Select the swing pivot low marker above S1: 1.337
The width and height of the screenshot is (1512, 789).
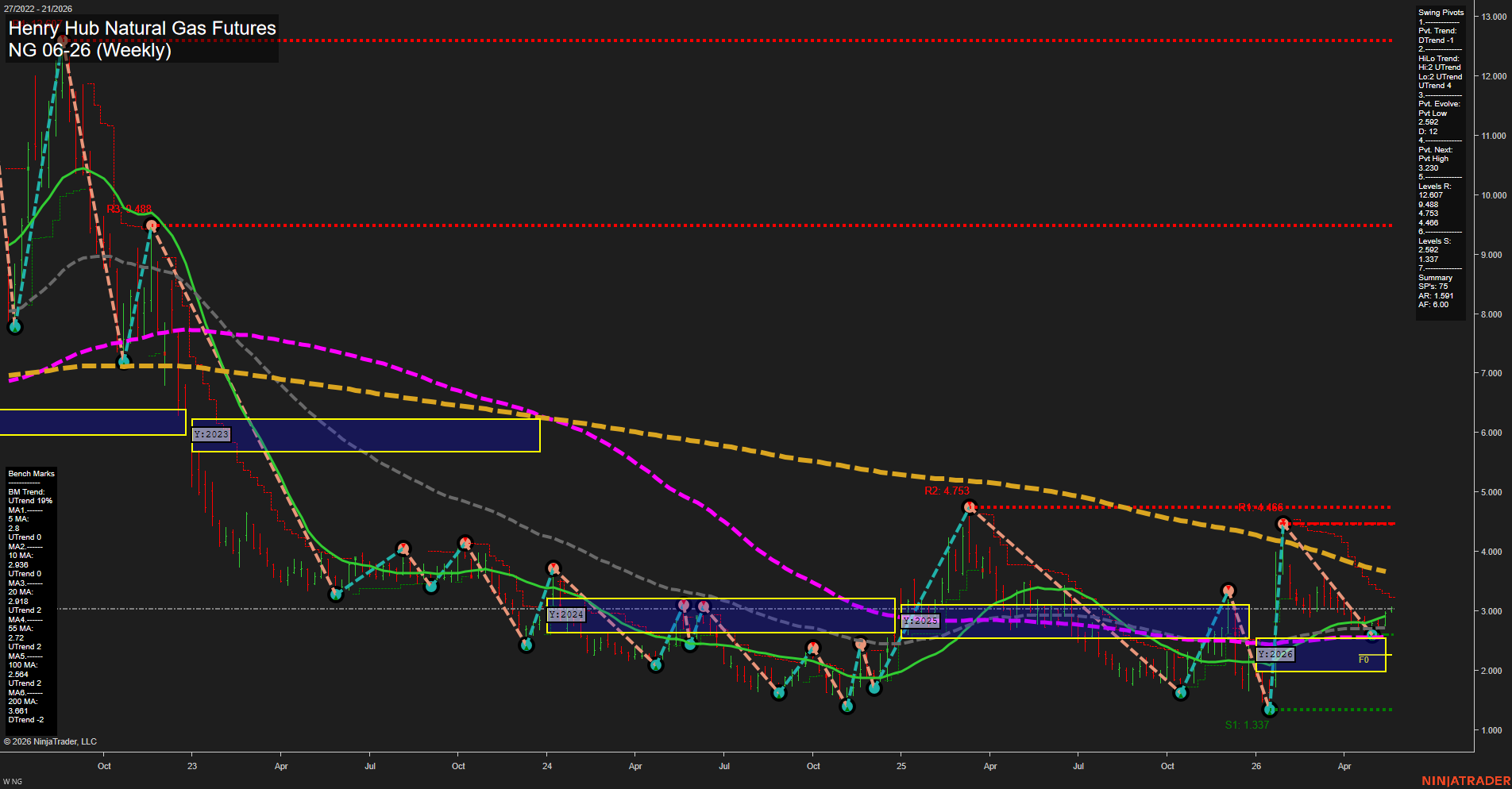pyautogui.click(x=1269, y=710)
